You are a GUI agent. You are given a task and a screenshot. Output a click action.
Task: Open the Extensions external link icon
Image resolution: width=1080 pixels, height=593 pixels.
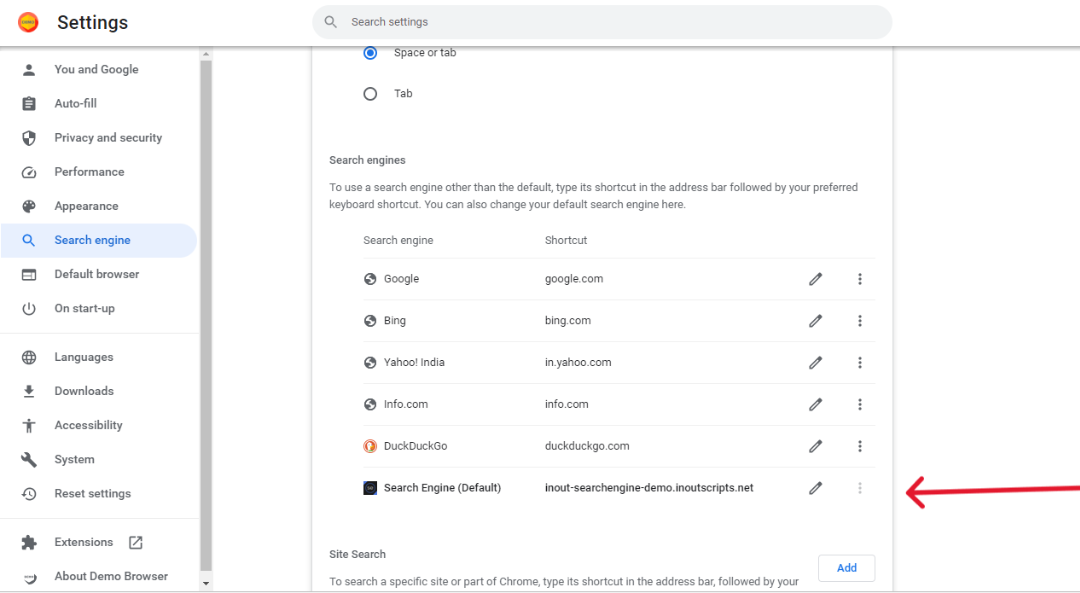point(136,543)
